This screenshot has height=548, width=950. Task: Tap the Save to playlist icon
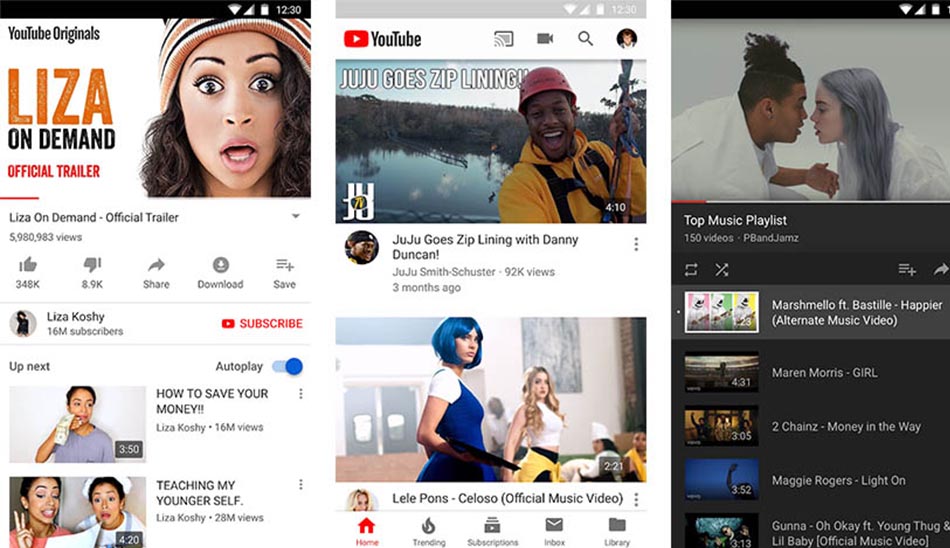285,265
